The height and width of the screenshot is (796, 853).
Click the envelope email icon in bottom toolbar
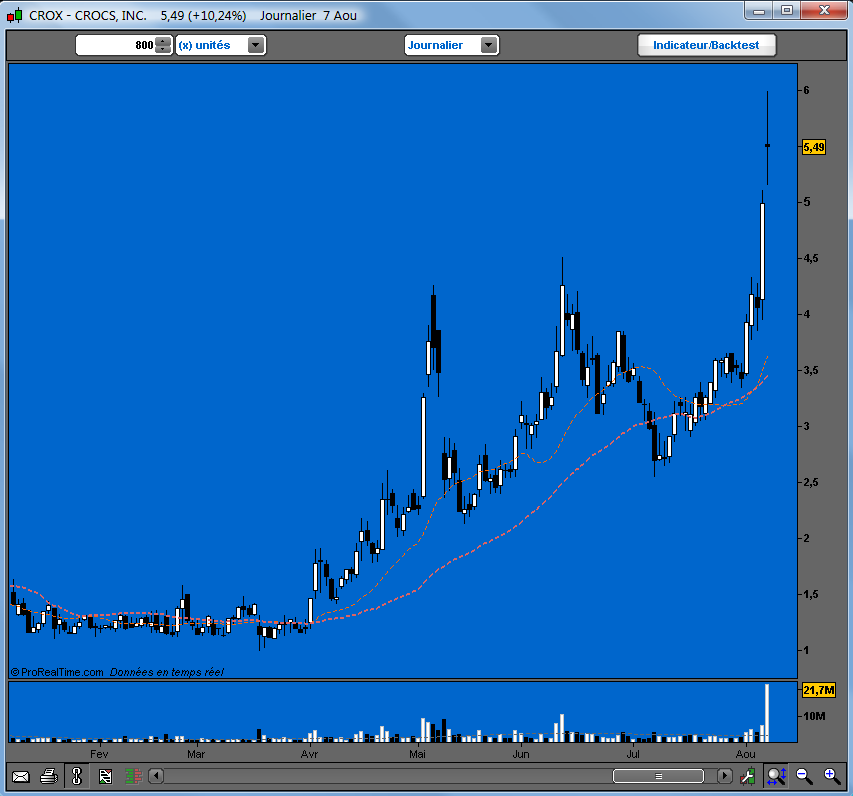tap(21, 776)
